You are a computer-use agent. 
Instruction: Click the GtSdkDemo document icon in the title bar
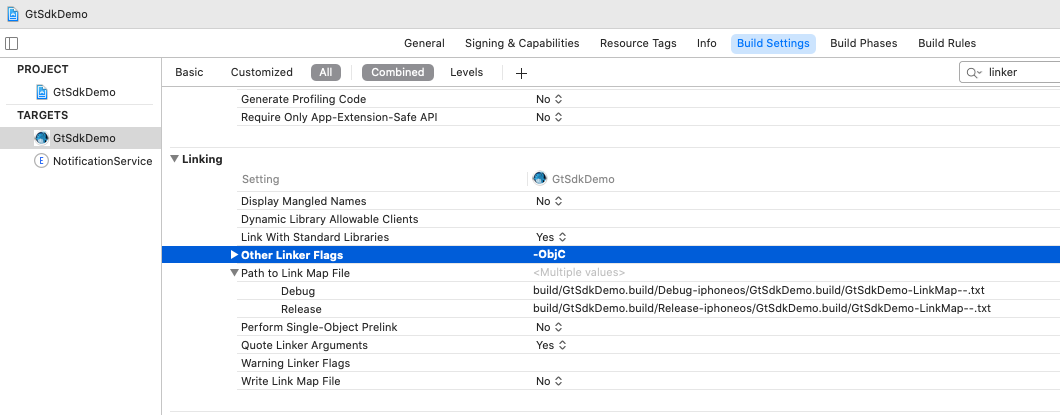[x=12, y=14]
